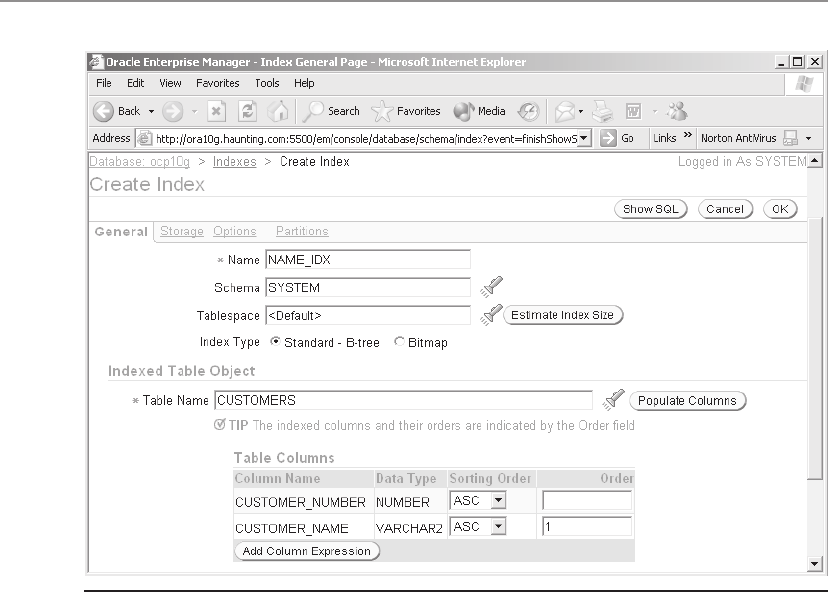The height and width of the screenshot is (592, 828).
Task: Click the Go arrow next to address bar
Action: [x=608, y=138]
